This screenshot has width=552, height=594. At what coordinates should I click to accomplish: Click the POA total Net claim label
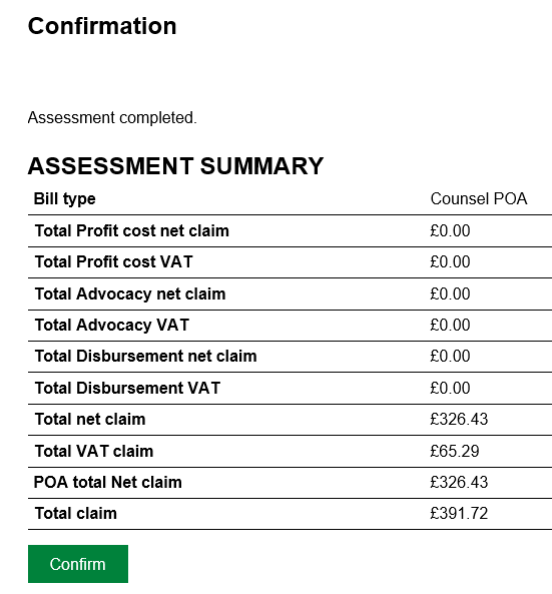pos(108,482)
